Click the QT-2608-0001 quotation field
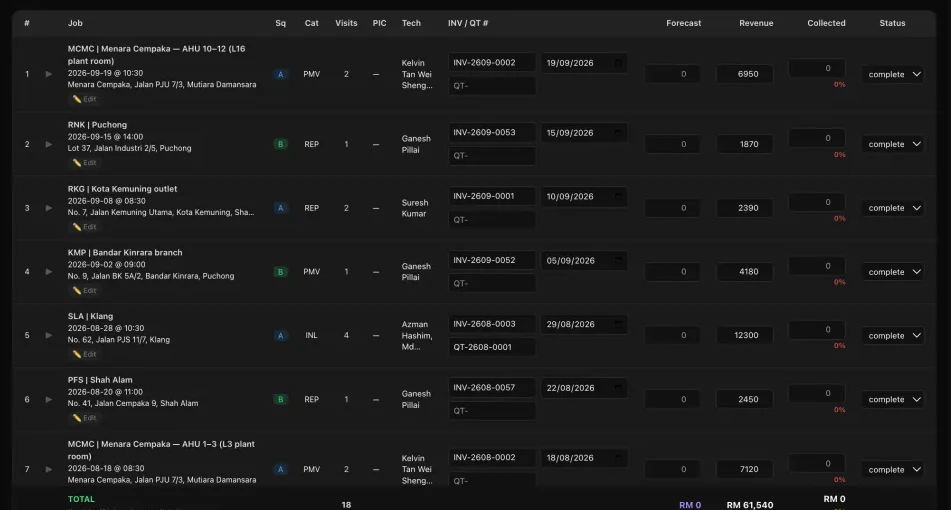The image size is (951, 510). (x=492, y=347)
